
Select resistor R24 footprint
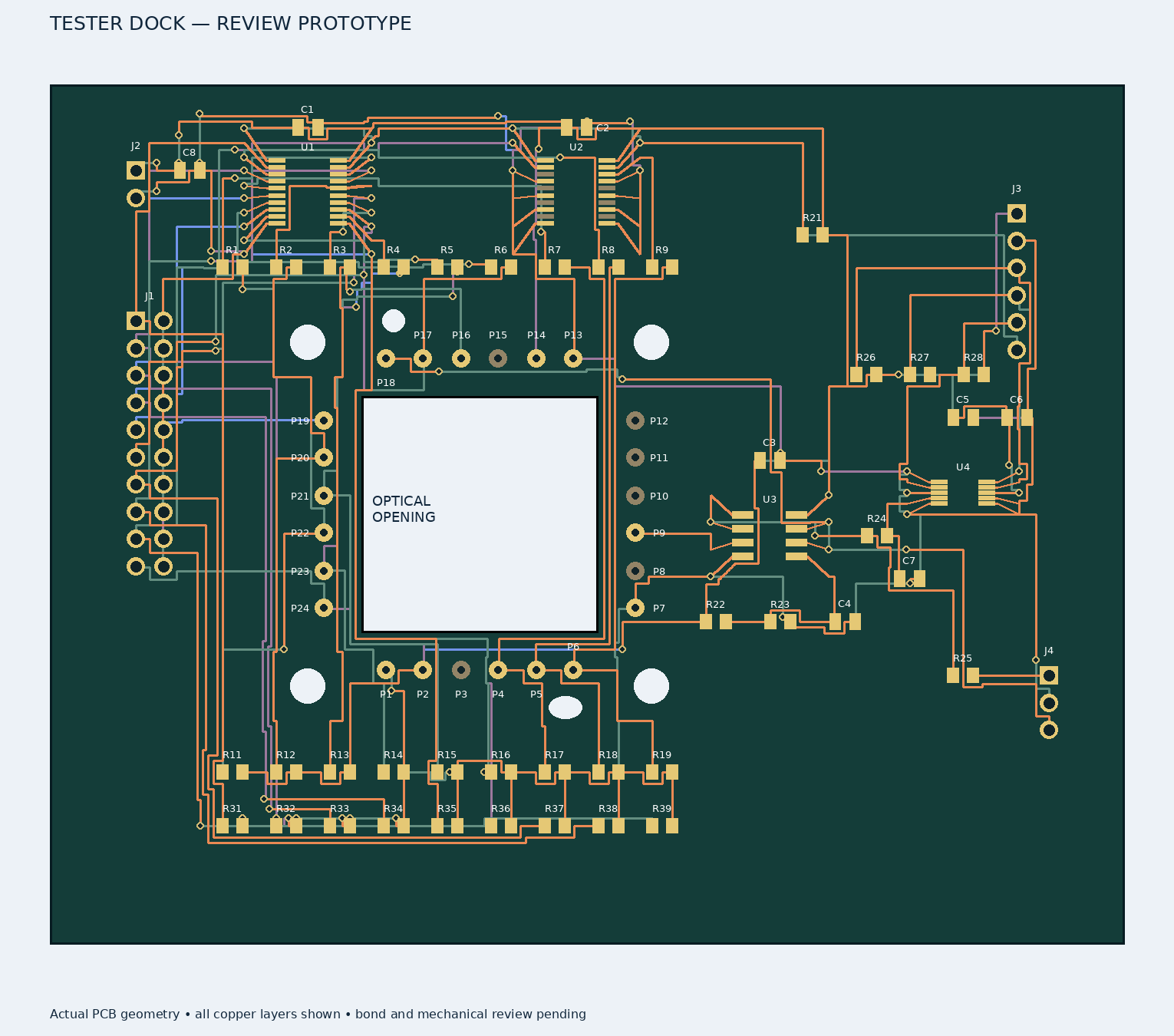pos(877,536)
